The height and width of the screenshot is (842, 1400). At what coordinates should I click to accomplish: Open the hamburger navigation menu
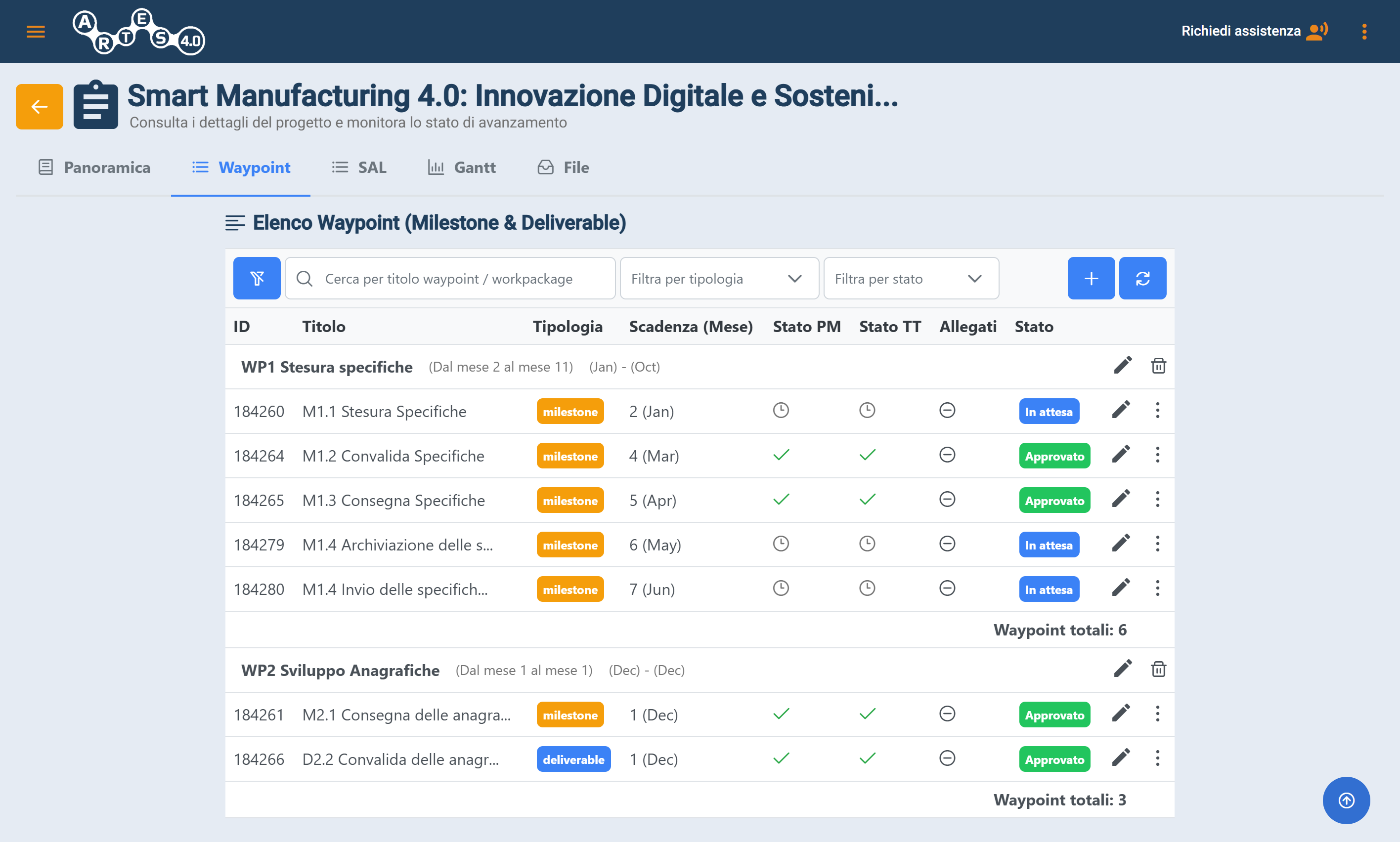36,31
